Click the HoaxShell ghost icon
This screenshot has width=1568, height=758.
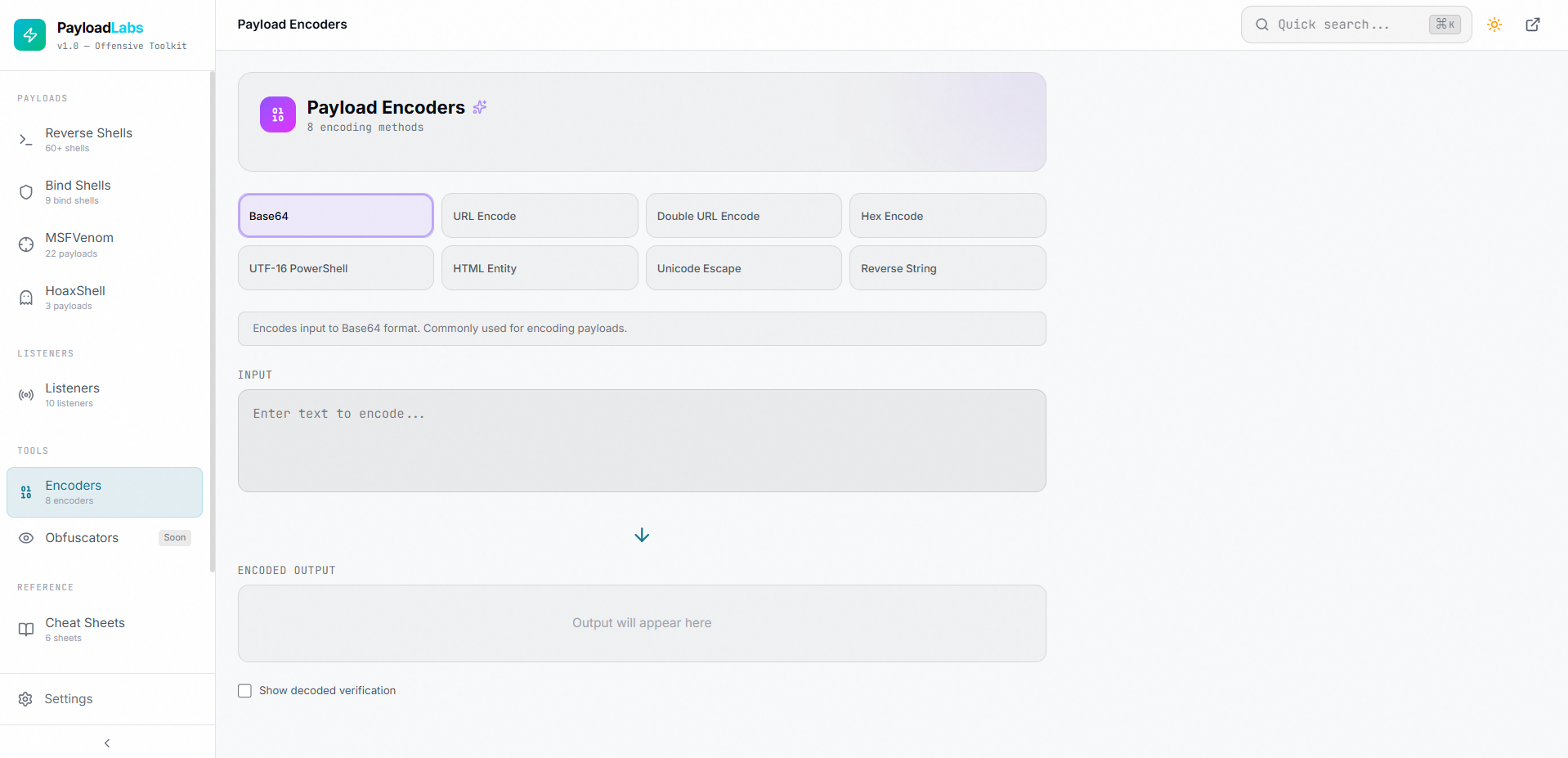point(26,298)
